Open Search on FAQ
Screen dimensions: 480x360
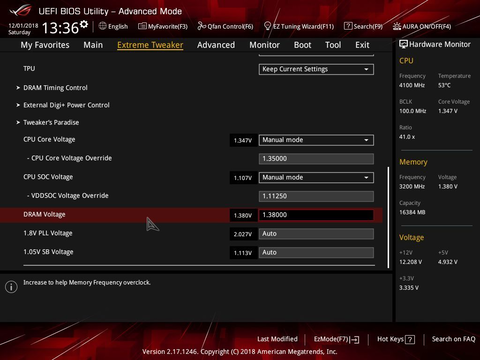click(x=453, y=339)
